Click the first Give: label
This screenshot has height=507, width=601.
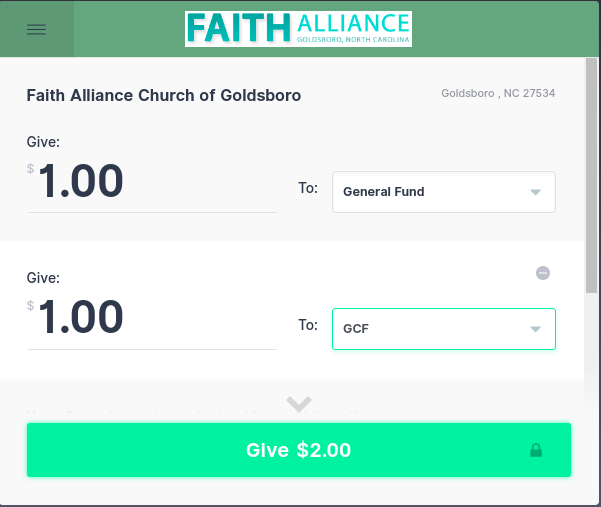[43, 142]
